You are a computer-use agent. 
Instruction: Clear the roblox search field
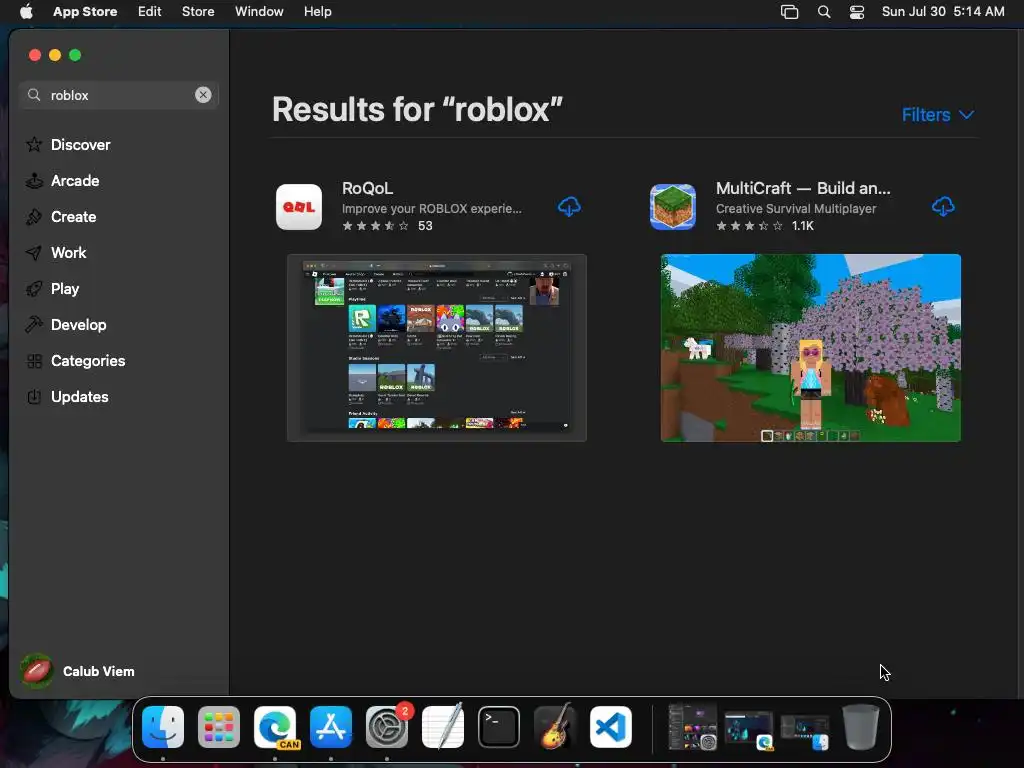(203, 95)
